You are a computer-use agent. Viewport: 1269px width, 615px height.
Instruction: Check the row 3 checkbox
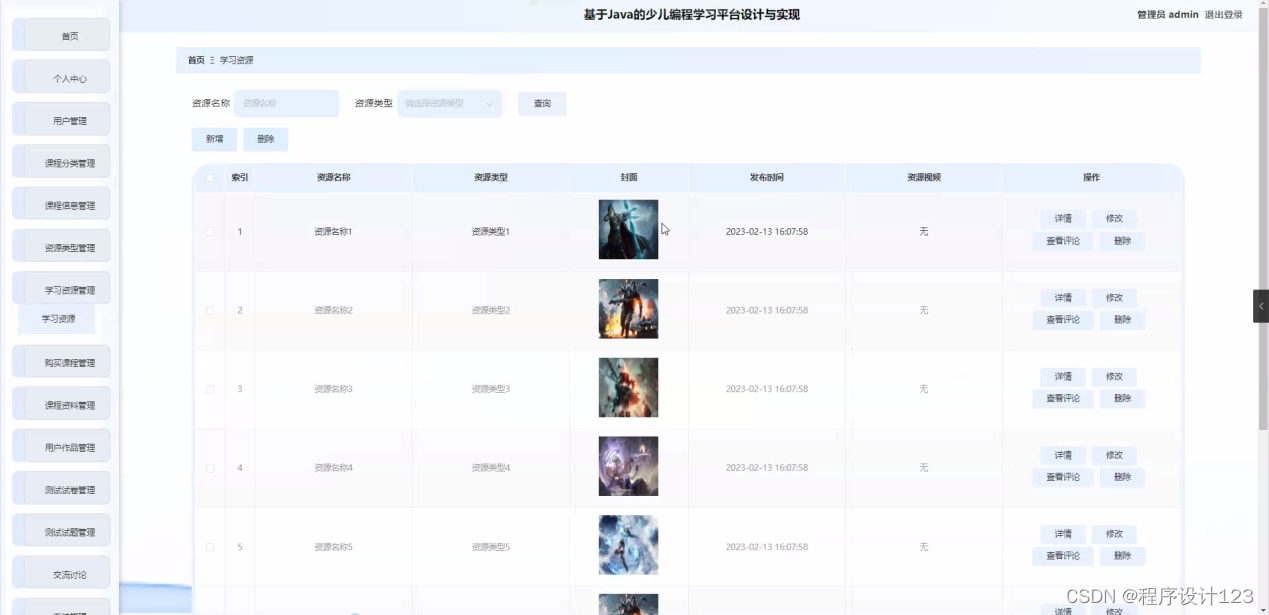210,389
